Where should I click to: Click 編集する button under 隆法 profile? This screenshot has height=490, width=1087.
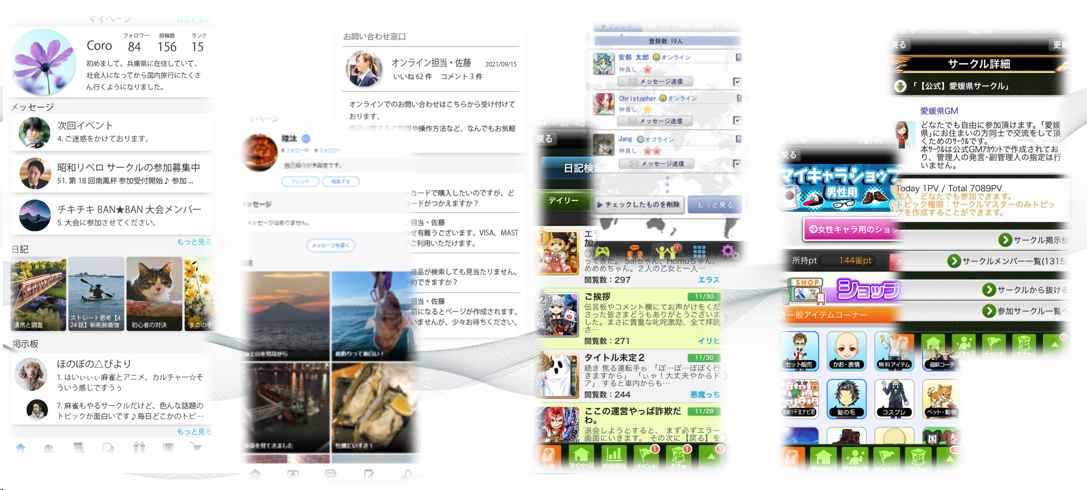point(340,182)
